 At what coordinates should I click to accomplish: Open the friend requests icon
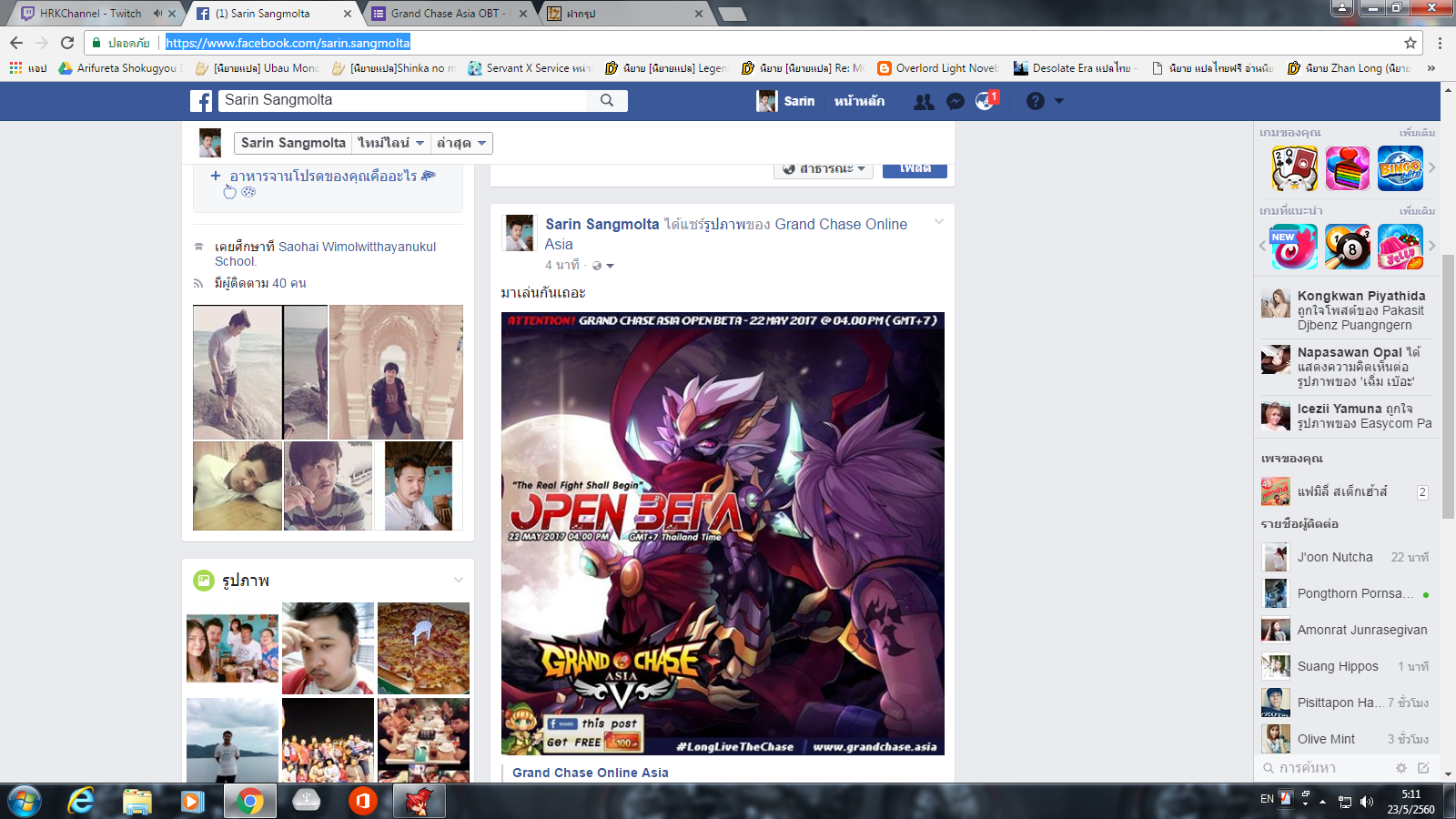click(924, 101)
